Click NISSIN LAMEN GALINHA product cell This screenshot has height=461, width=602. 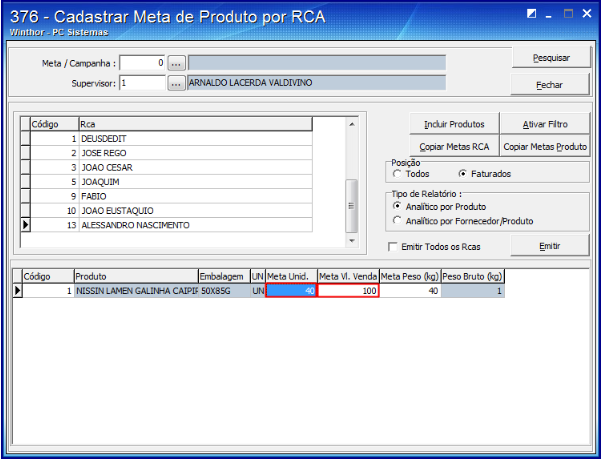pos(136,291)
